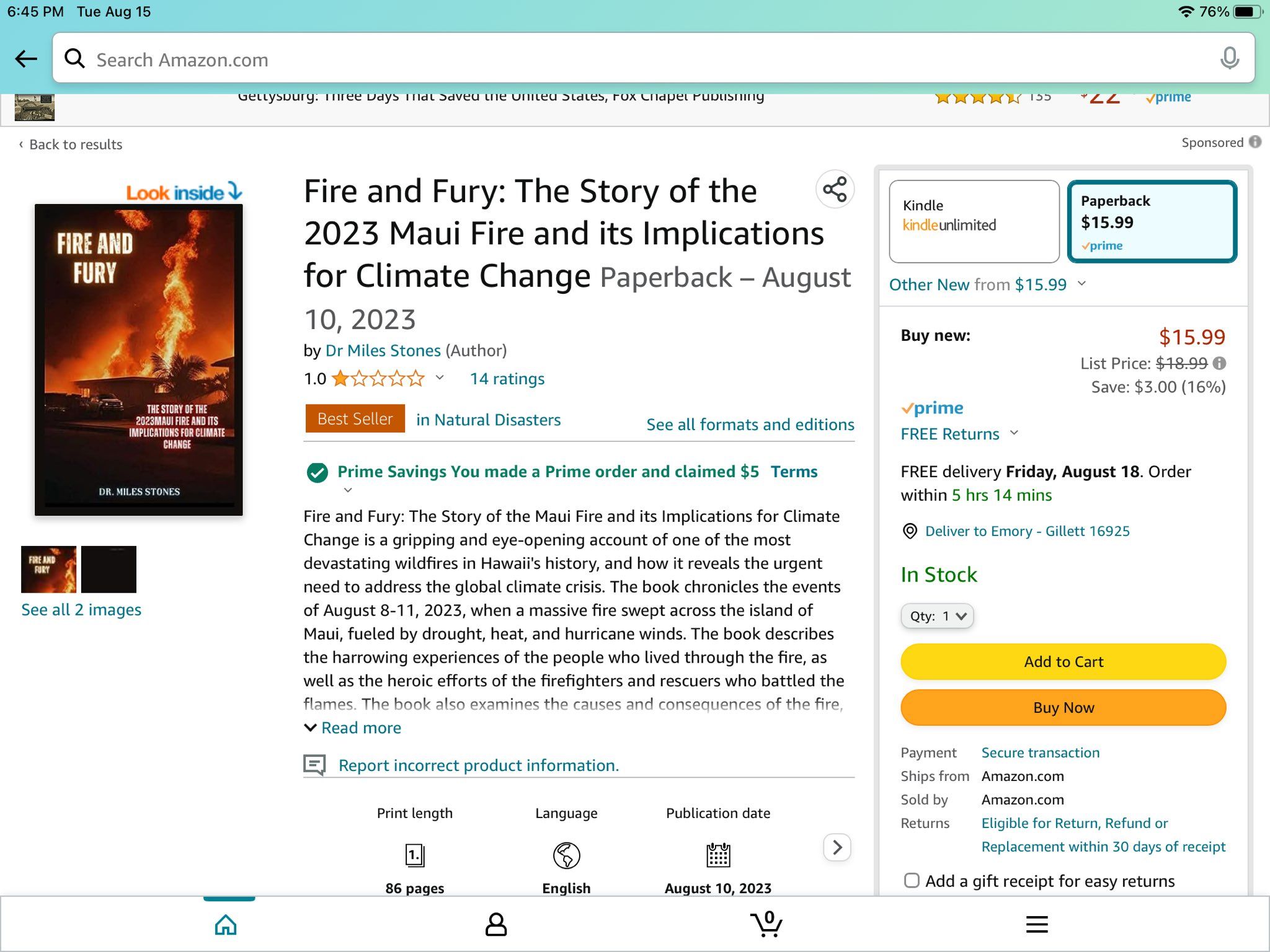1270x952 pixels.
Task: Select the Paperback format tab
Action: tap(1152, 221)
